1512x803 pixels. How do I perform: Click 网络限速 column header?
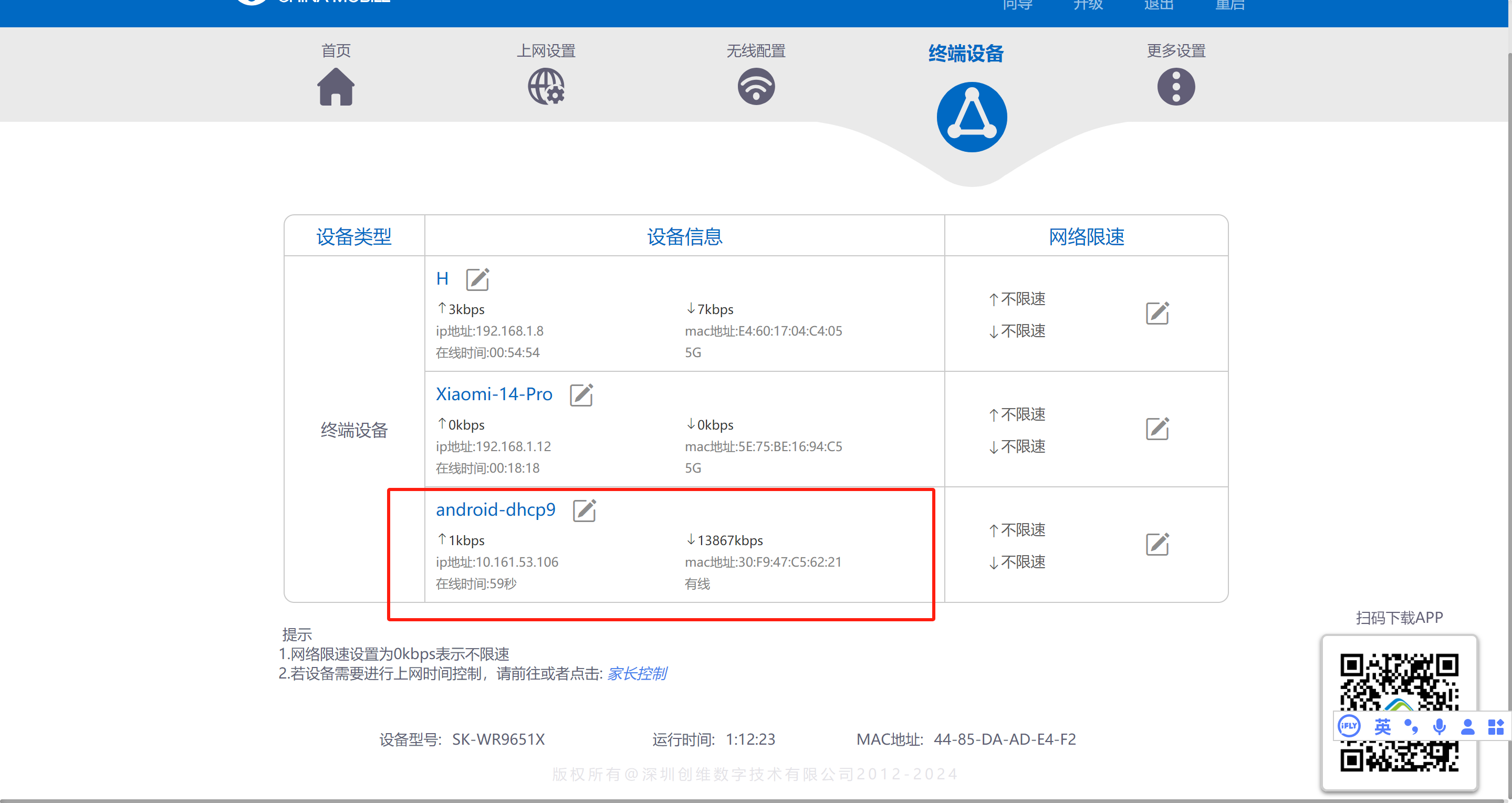[x=1087, y=236]
